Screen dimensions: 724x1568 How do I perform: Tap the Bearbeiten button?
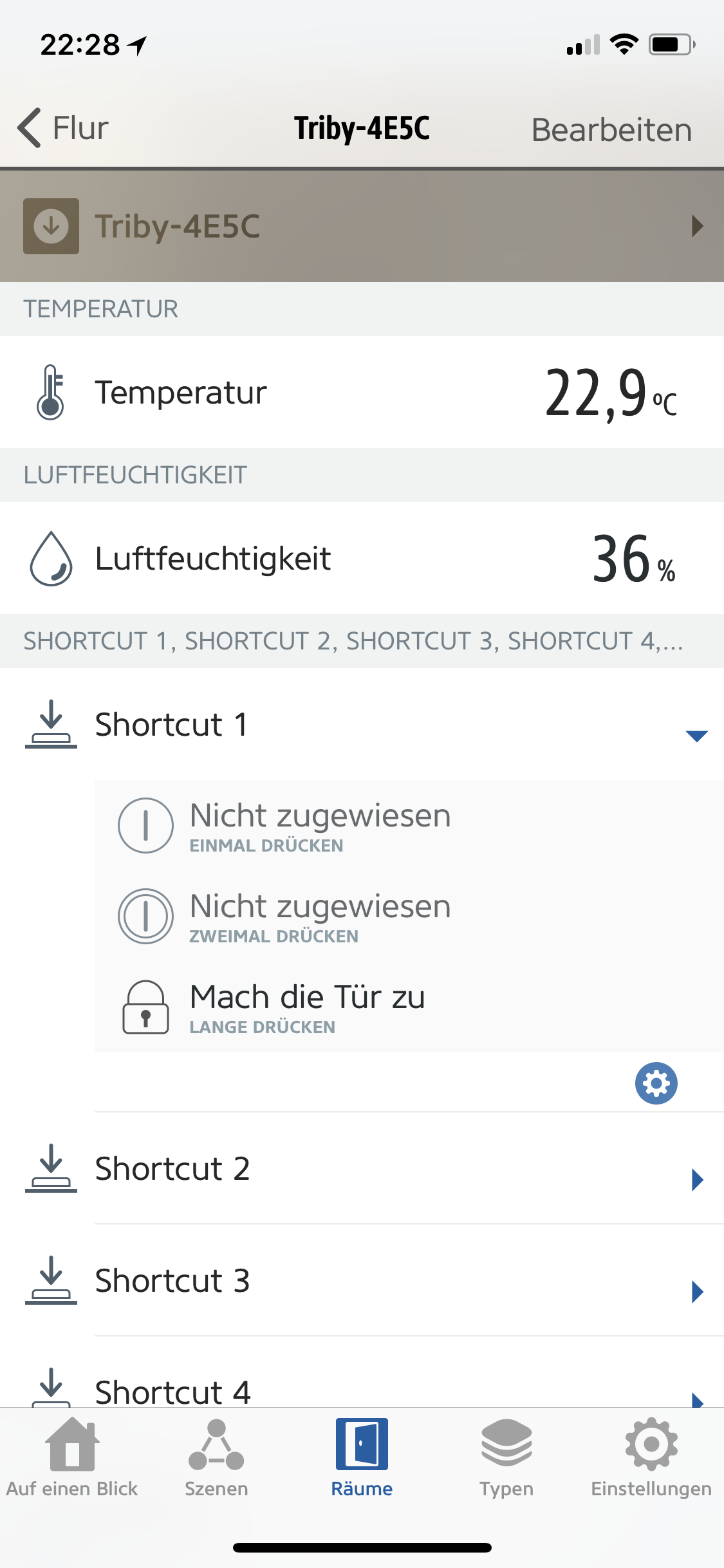click(611, 129)
